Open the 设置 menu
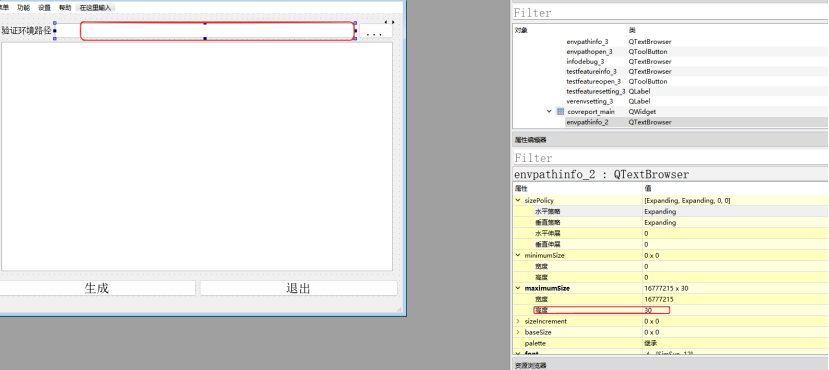 tap(44, 7)
